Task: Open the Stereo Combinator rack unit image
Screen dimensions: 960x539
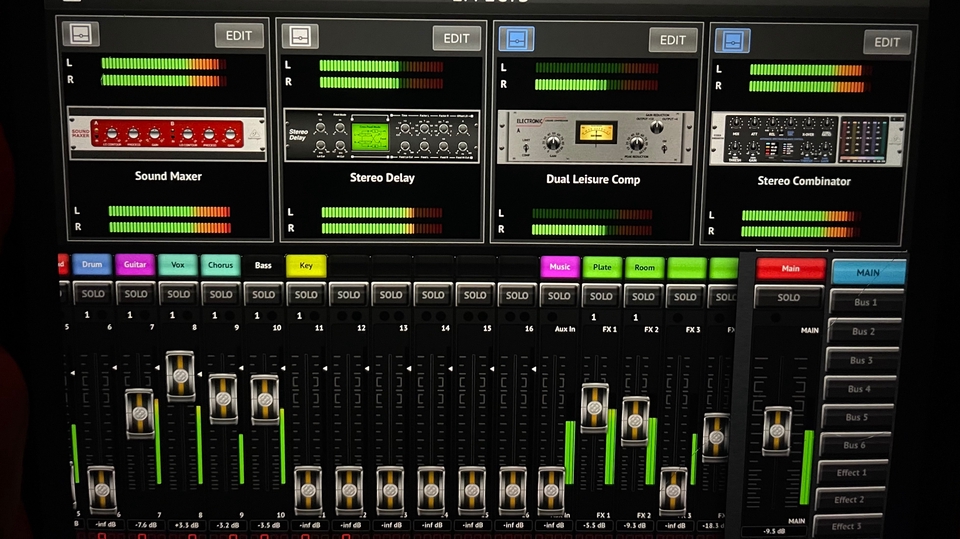Action: coord(806,139)
